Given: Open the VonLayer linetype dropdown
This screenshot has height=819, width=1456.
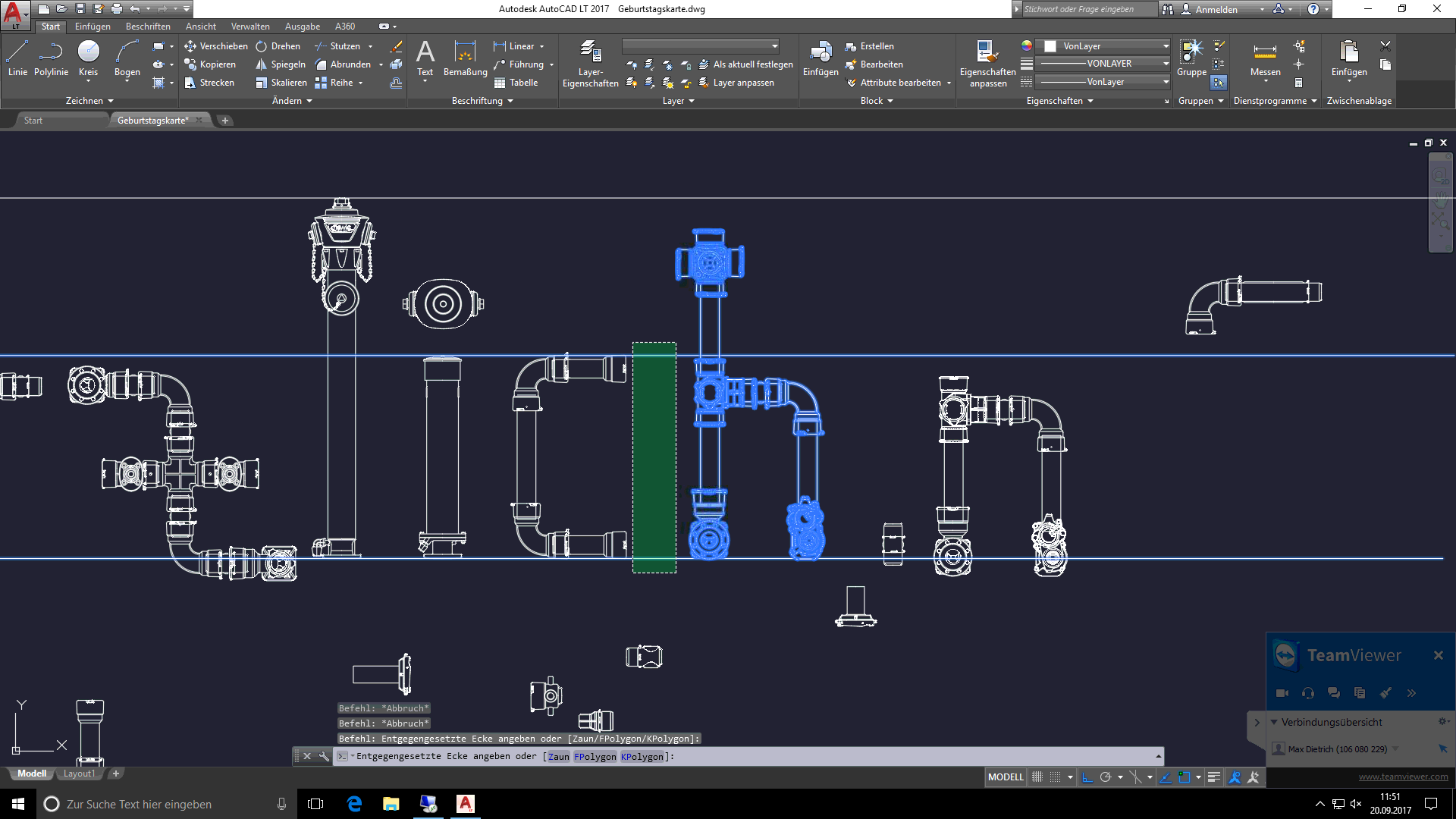Looking at the screenshot, I should click(x=1103, y=82).
